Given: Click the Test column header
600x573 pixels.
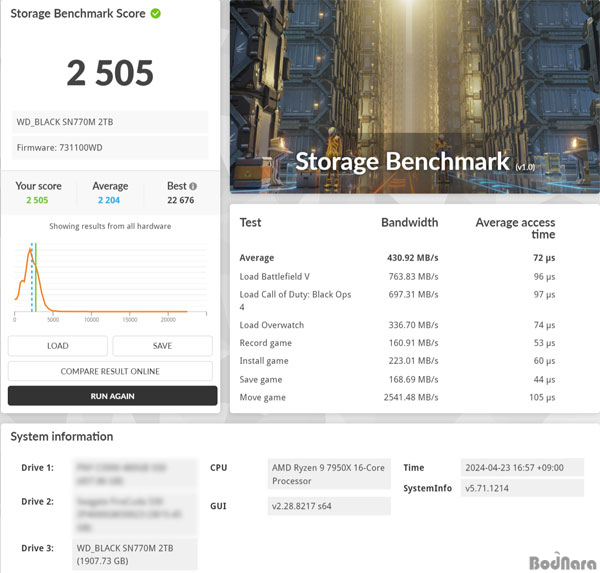Looking at the screenshot, I should [x=250, y=222].
